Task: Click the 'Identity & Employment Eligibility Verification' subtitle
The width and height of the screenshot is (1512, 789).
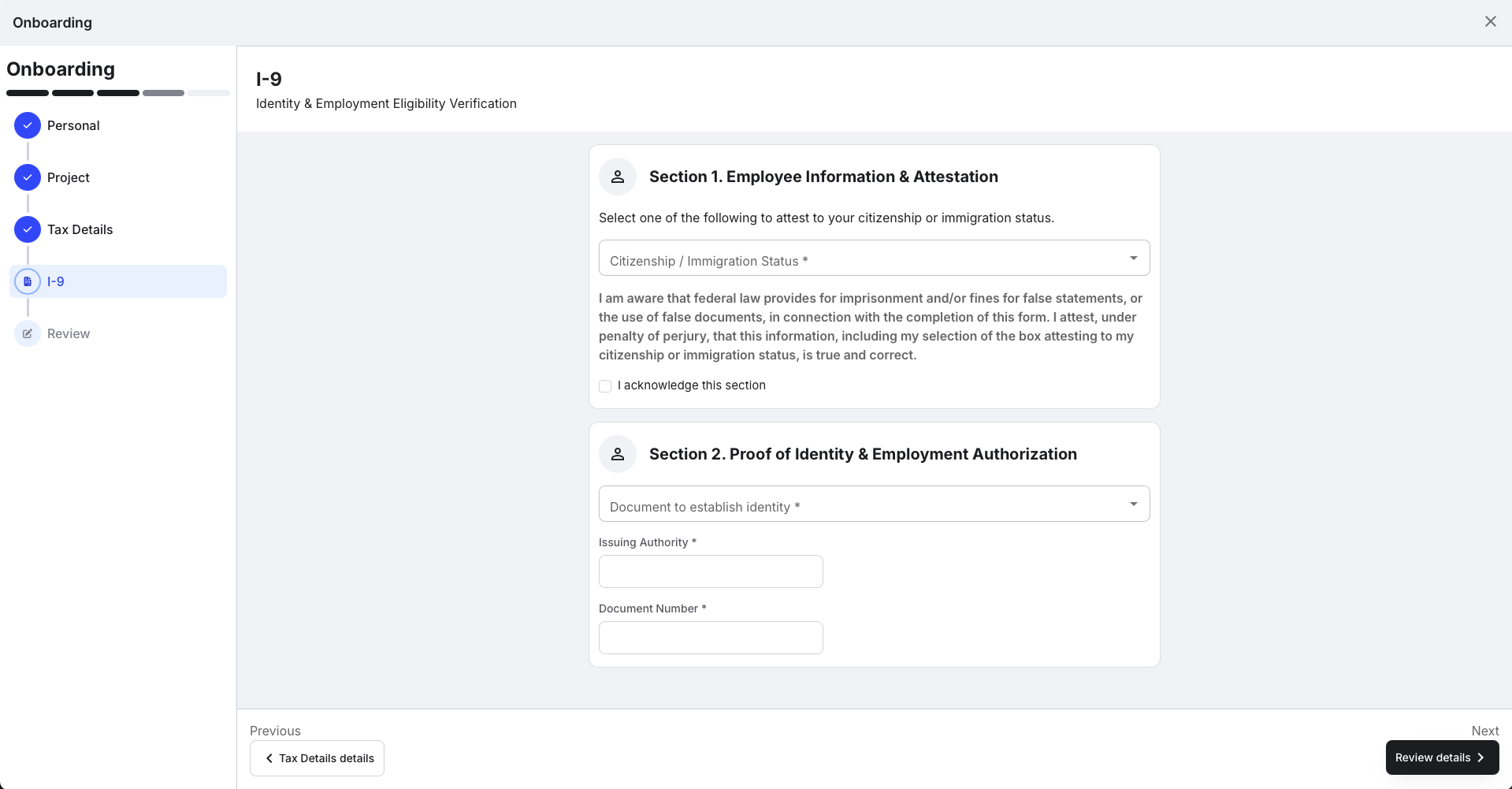Action: tap(386, 103)
